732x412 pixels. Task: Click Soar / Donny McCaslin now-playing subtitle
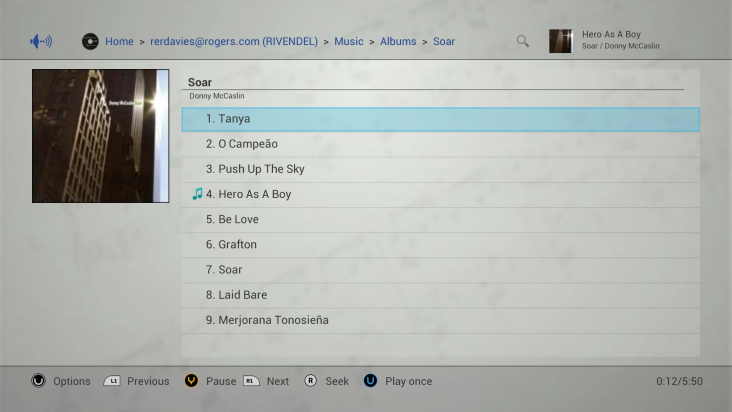620,46
